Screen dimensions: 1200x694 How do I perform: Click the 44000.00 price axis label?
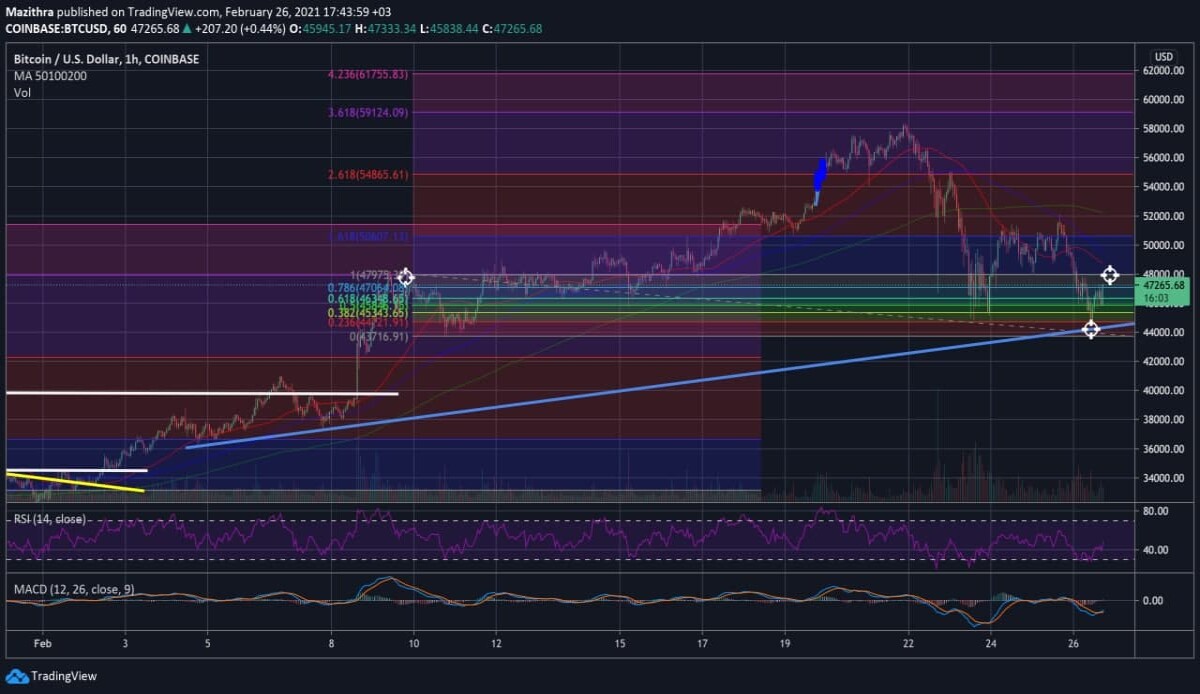coord(1166,332)
